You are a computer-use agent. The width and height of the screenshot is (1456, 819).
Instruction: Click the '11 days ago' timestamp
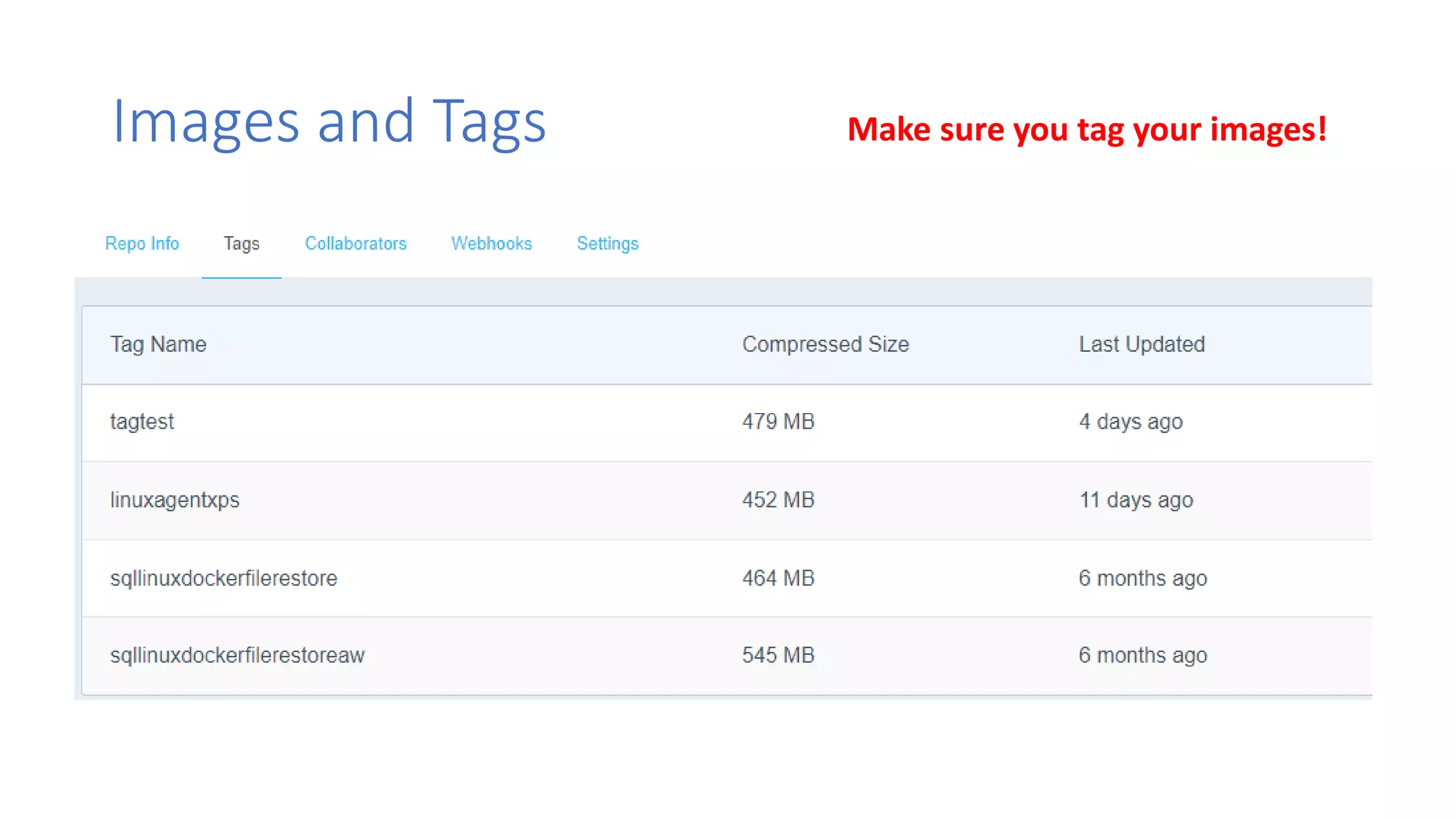click(x=1135, y=500)
